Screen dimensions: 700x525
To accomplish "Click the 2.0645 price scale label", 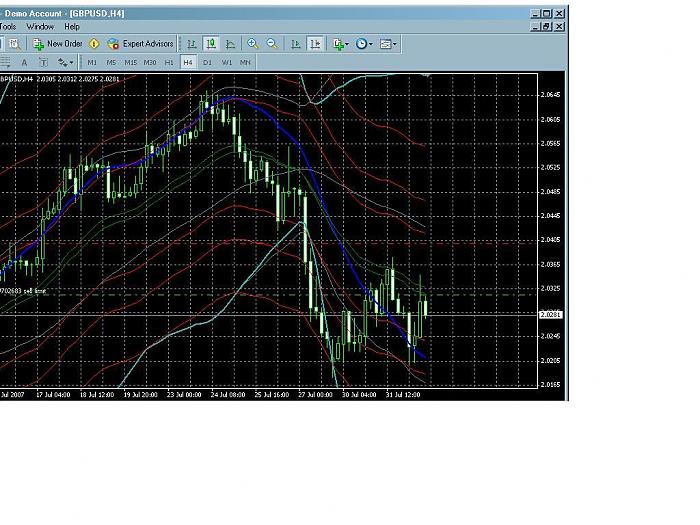I will 550,95.
